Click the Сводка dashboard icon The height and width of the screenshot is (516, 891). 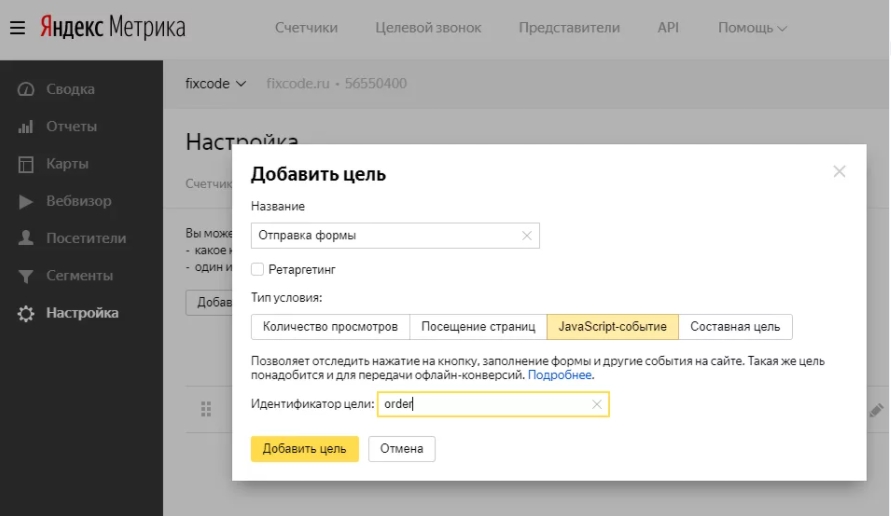point(26,89)
